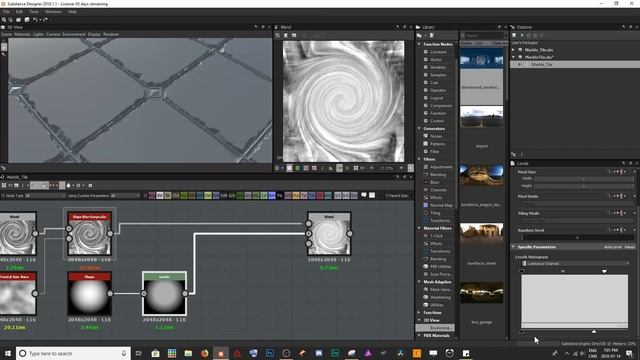
Task: Open Task View on the taskbar
Action: (139, 353)
